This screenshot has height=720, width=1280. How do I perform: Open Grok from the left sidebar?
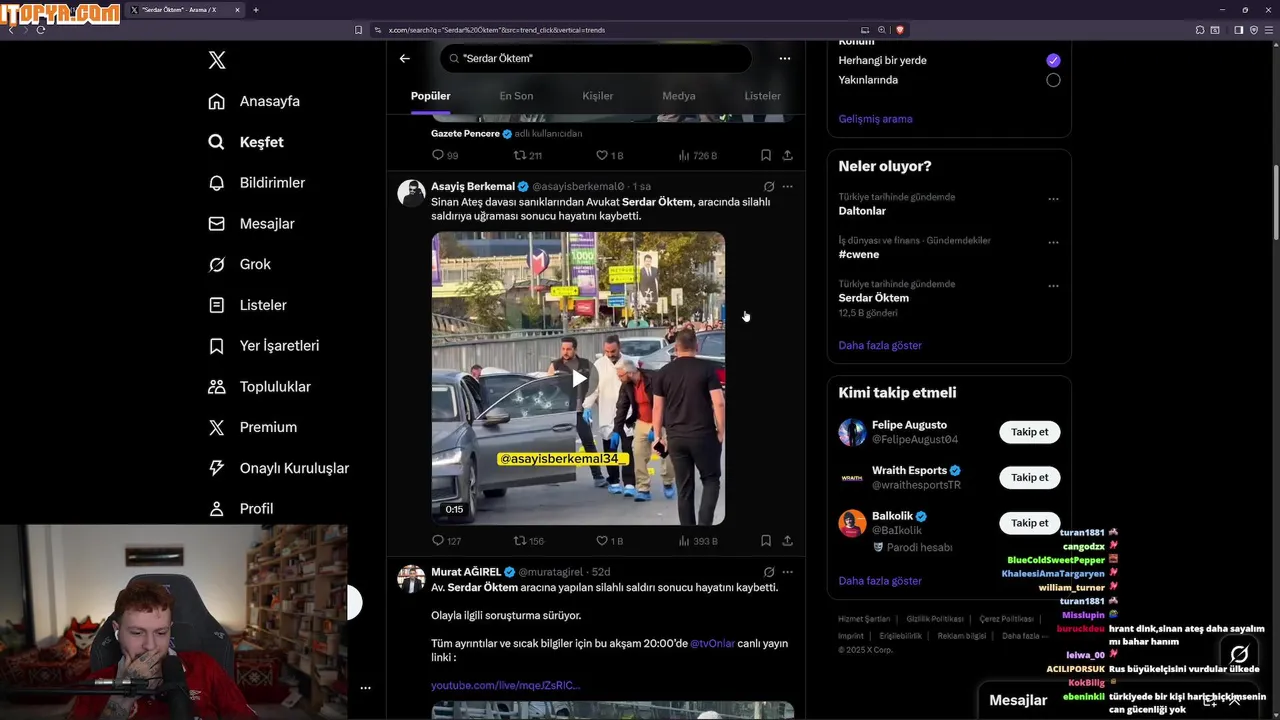(239, 264)
